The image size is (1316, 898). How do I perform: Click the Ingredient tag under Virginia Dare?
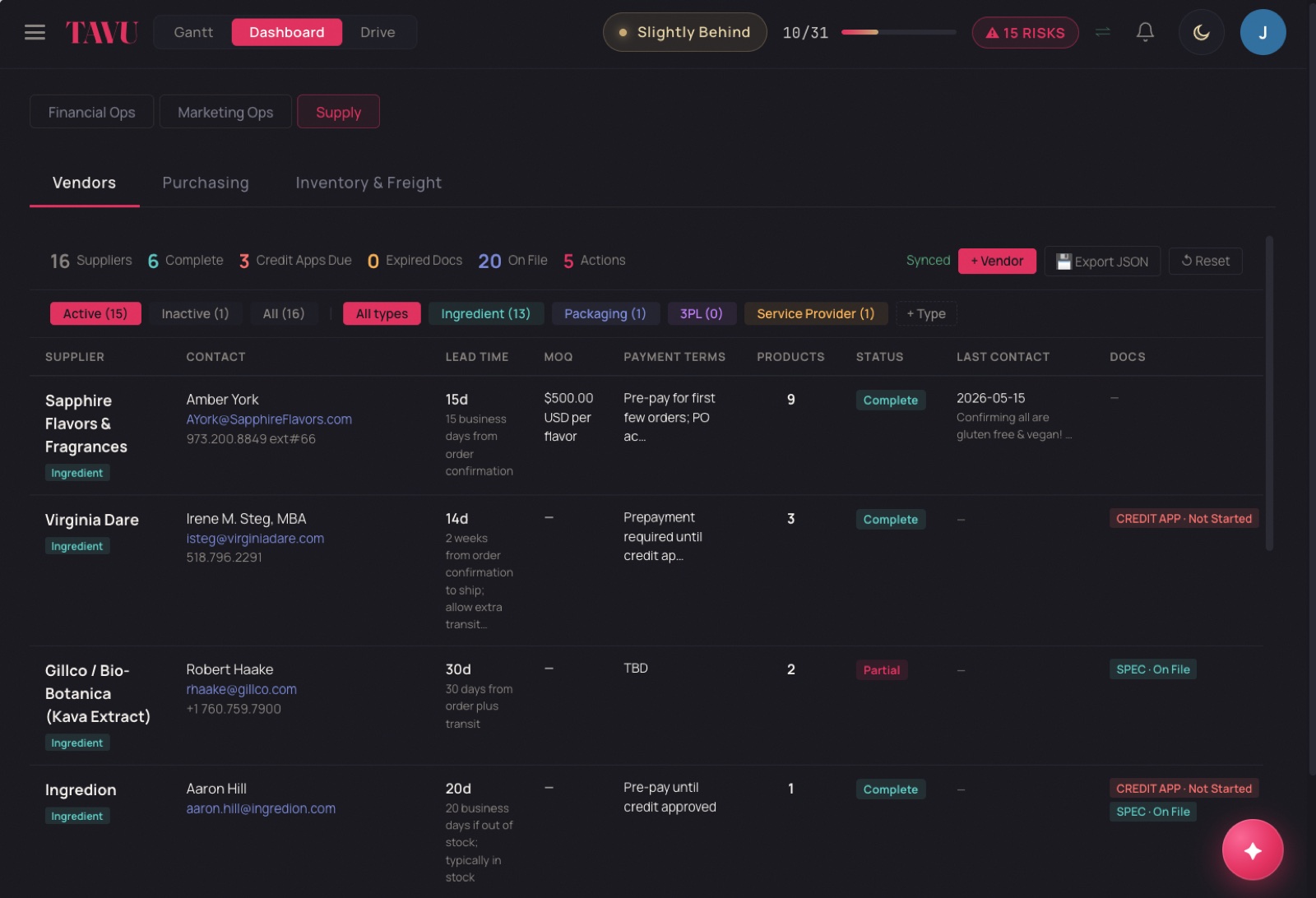coord(77,546)
